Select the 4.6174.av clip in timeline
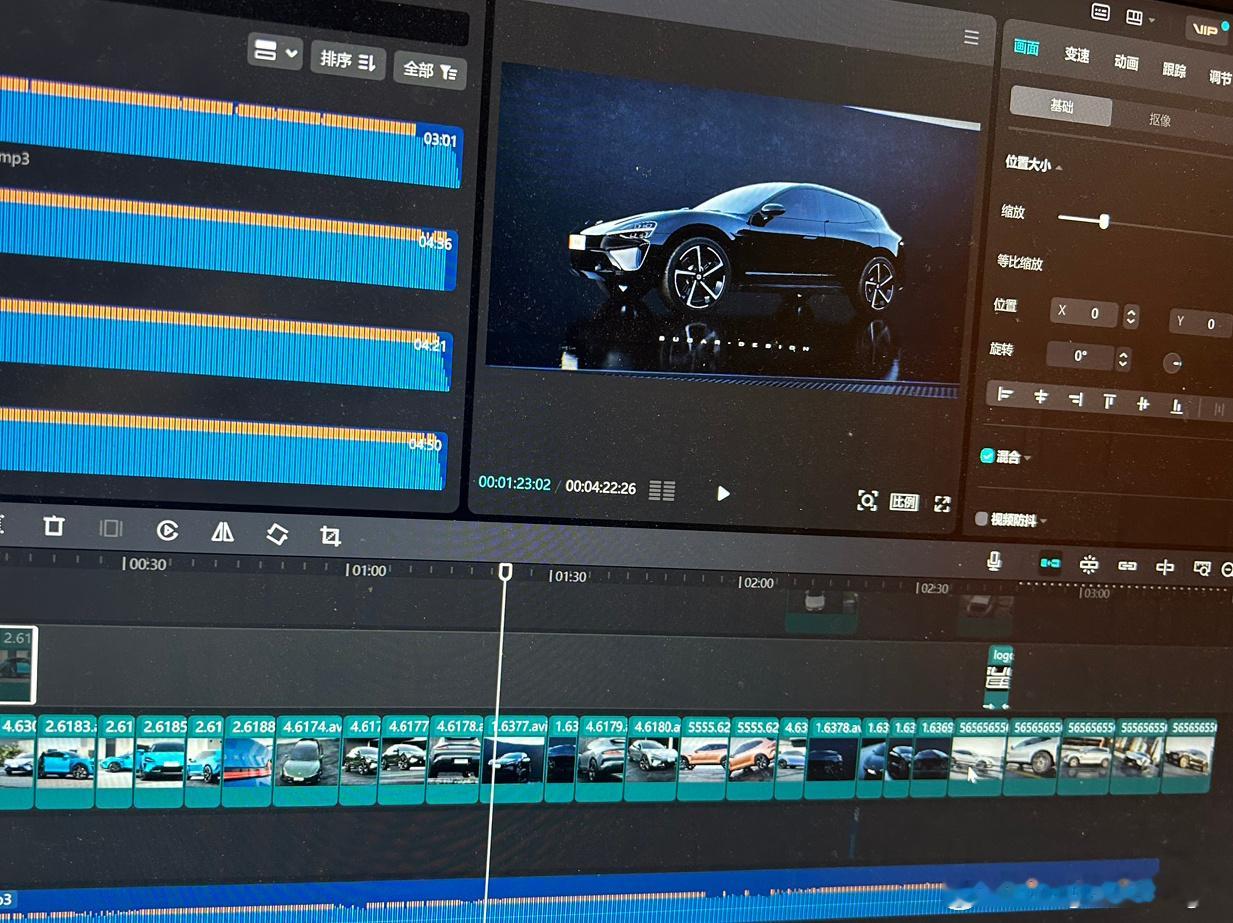This screenshot has width=1233, height=923. (307, 761)
